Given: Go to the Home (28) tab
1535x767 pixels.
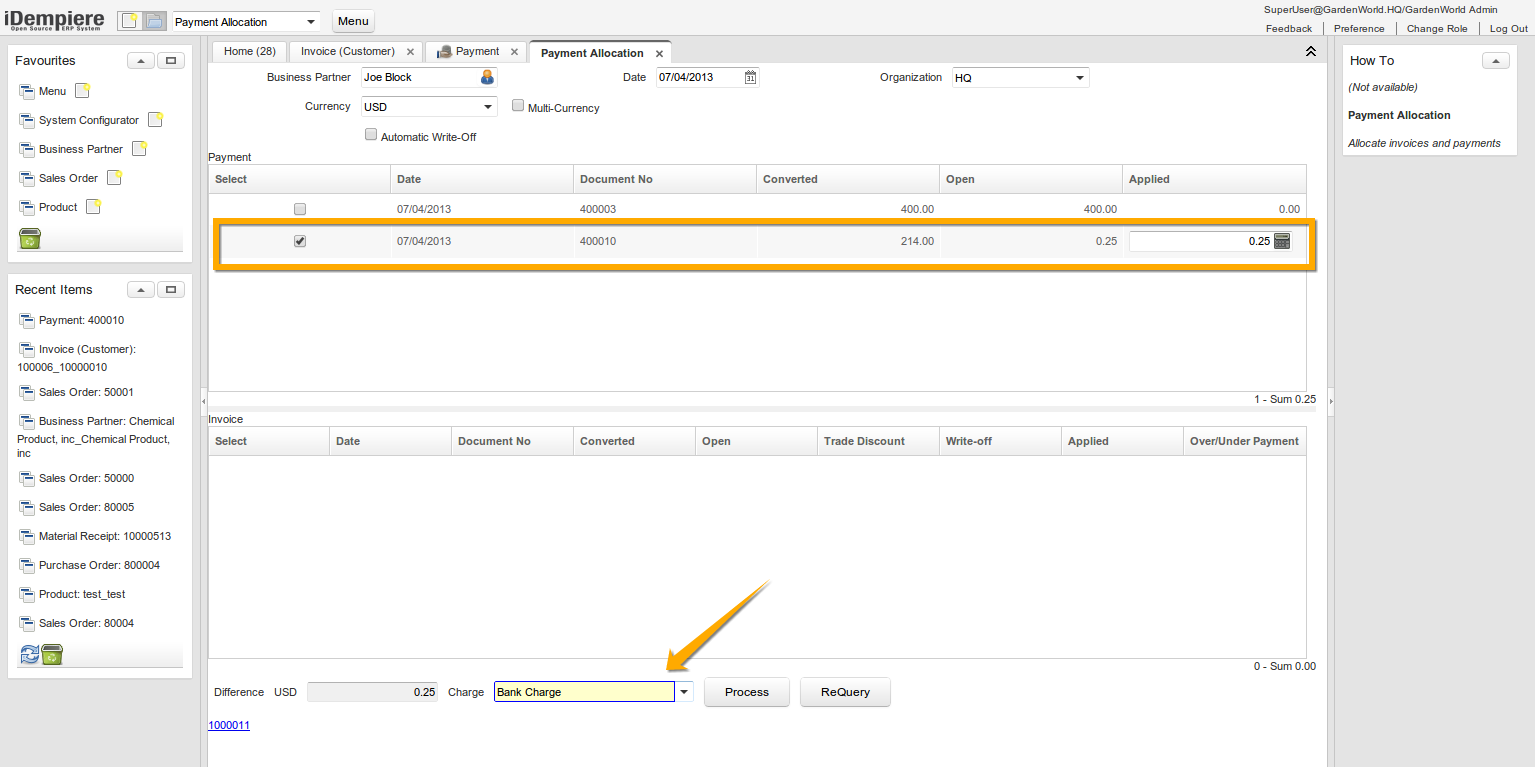Looking at the screenshot, I should [x=249, y=51].
